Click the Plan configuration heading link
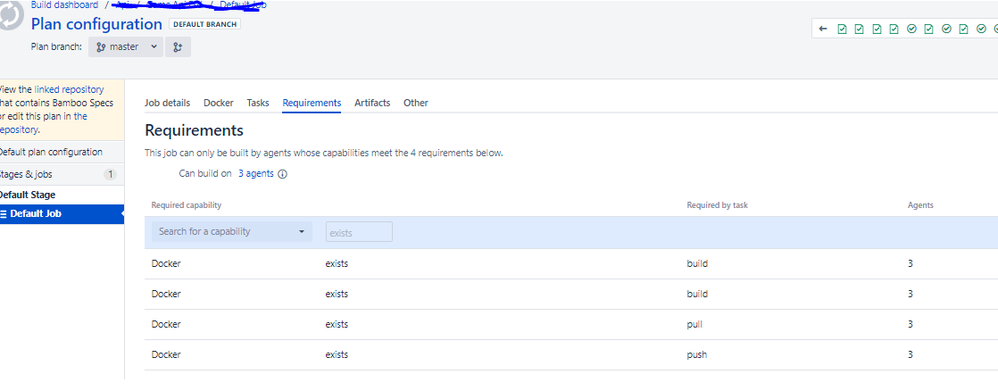The width and height of the screenshot is (998, 391). point(96,24)
